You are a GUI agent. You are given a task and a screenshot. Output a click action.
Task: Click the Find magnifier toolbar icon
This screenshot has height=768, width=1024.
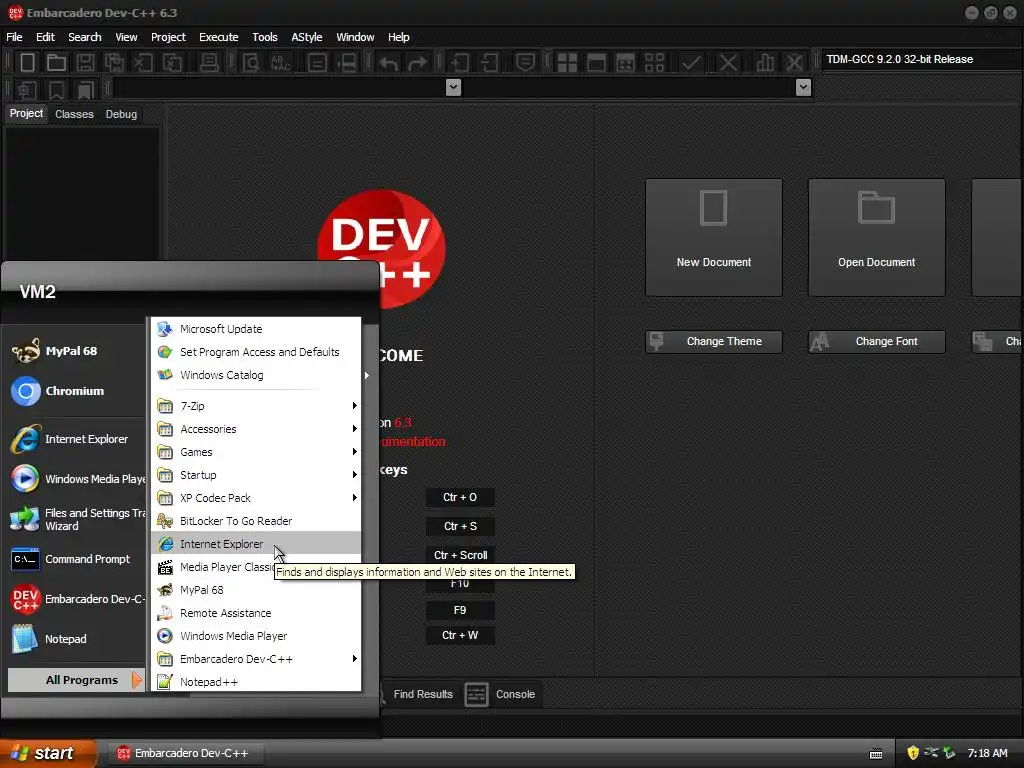tap(251, 63)
